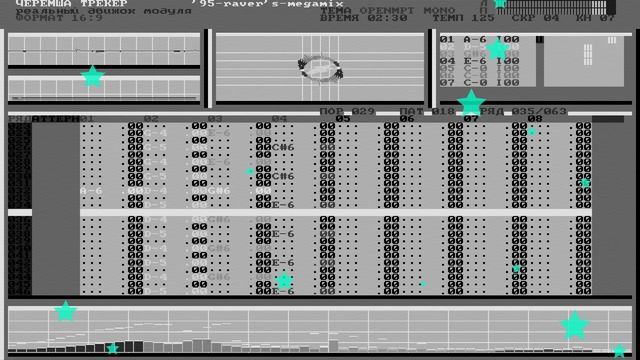The width and height of the screenshot is (640, 360).
Task: Click the lower oscilloscope waveform panel
Action: coord(104,89)
